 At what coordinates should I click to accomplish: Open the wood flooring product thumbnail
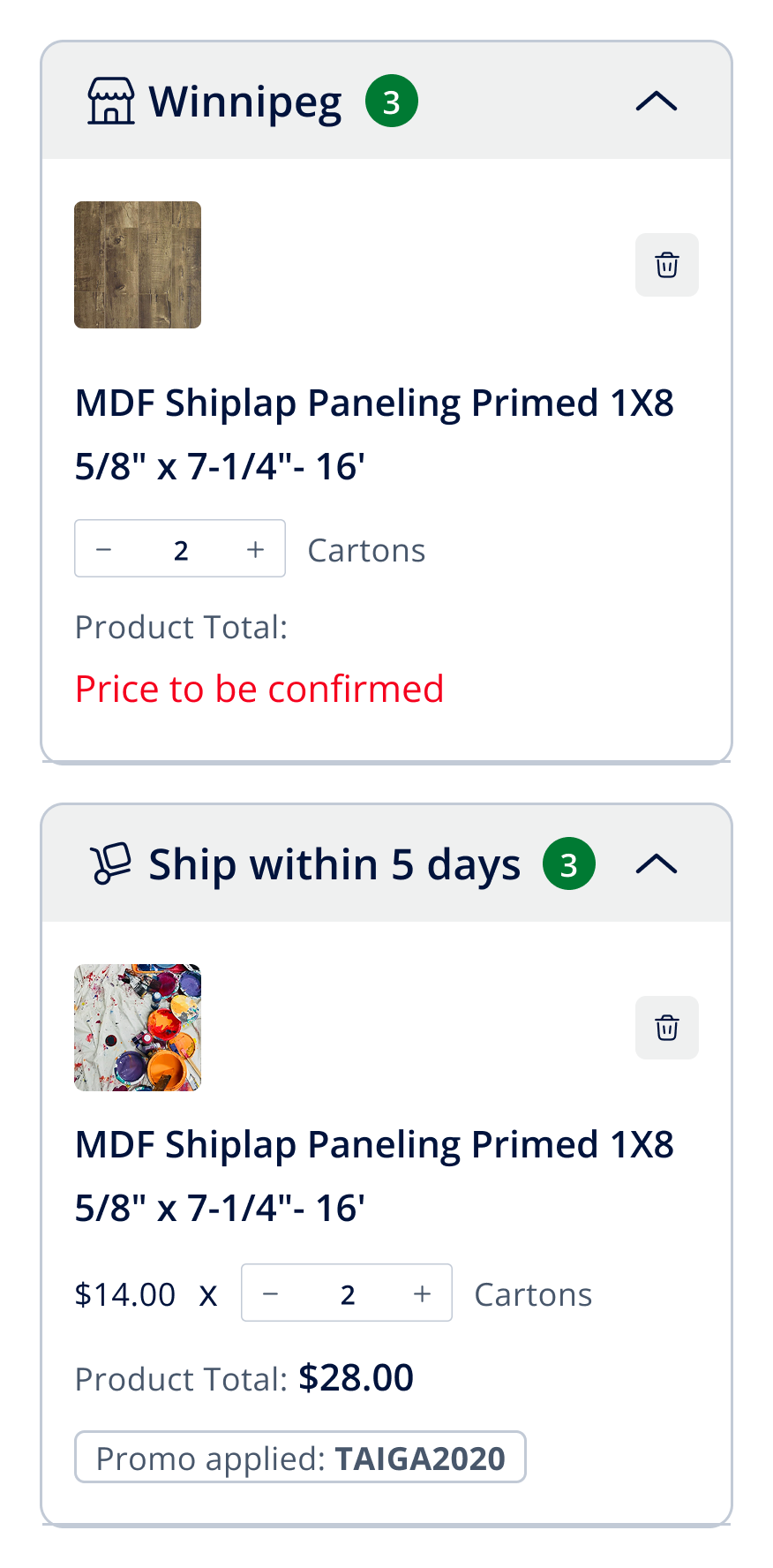click(x=138, y=265)
